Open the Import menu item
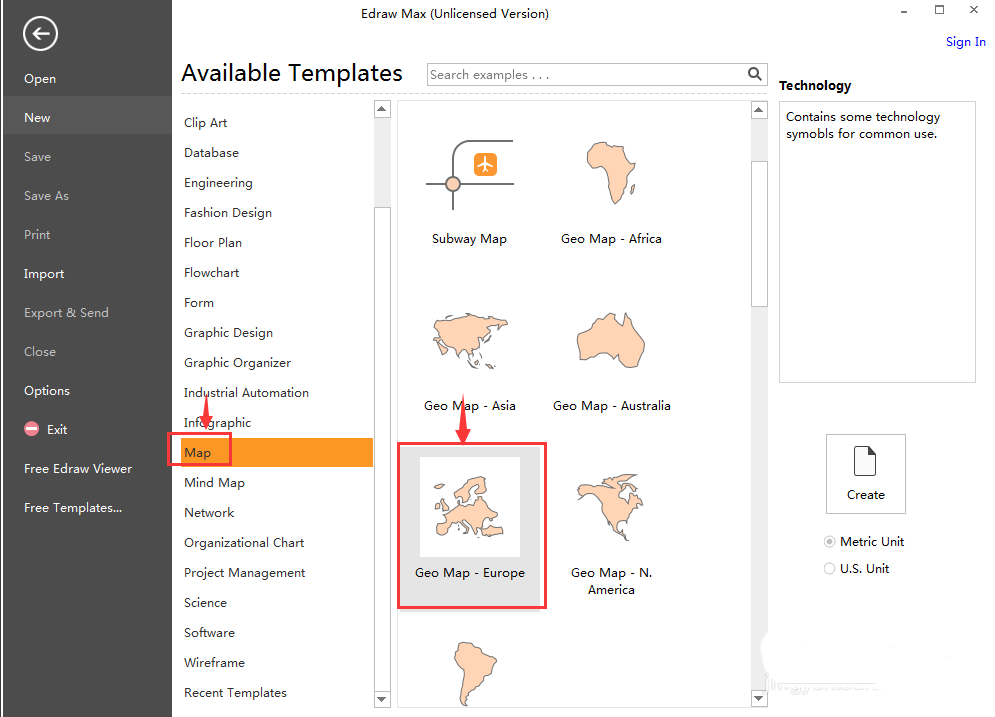995x717 pixels. pyautogui.click(x=44, y=273)
